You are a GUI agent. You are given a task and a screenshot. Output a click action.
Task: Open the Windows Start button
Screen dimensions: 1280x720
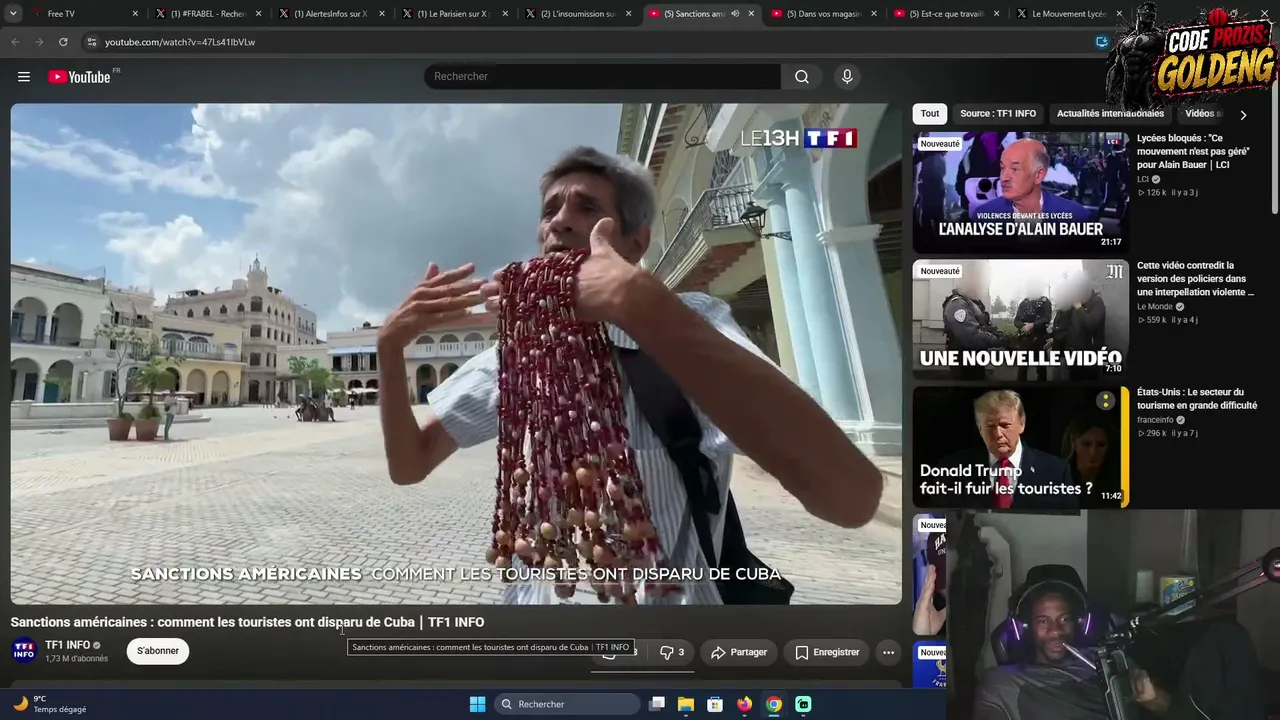477,704
